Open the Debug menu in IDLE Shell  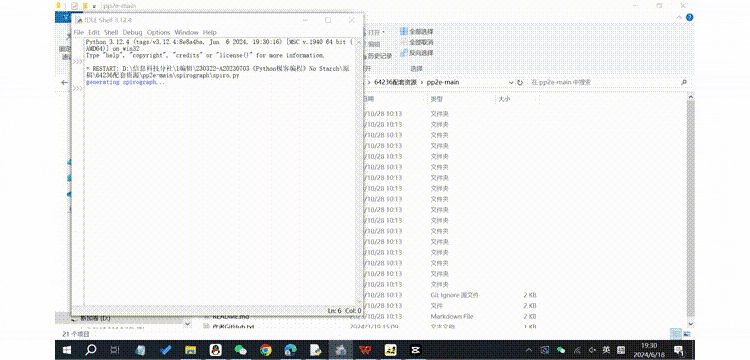pyautogui.click(x=132, y=33)
